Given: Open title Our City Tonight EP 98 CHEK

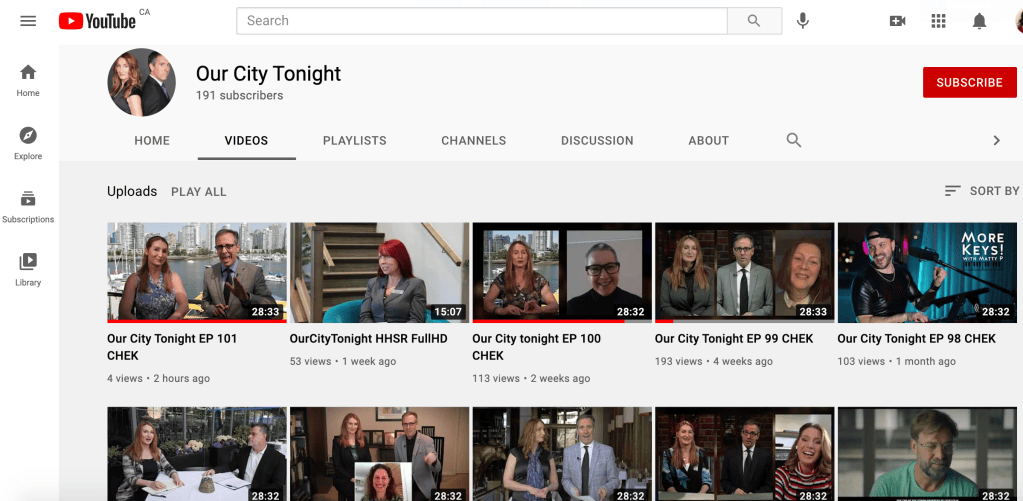Looking at the screenshot, I should 917,339.
